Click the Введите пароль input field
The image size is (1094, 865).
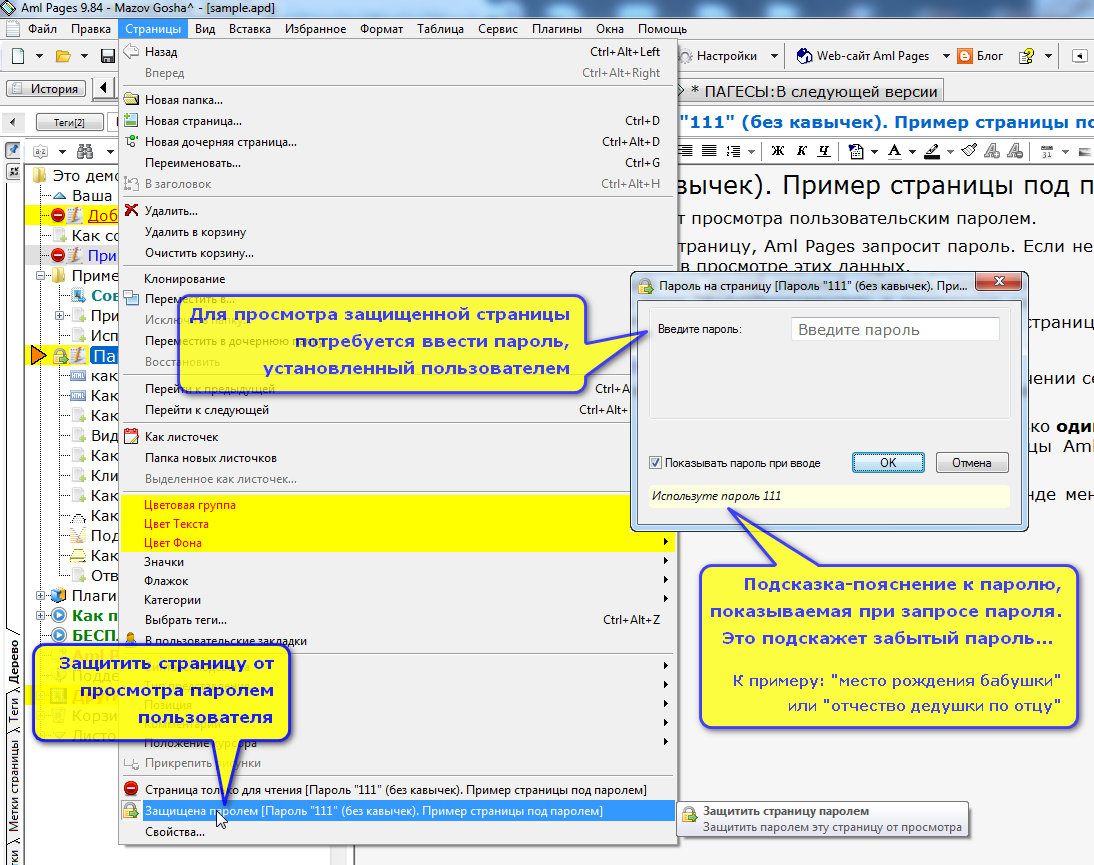895,329
